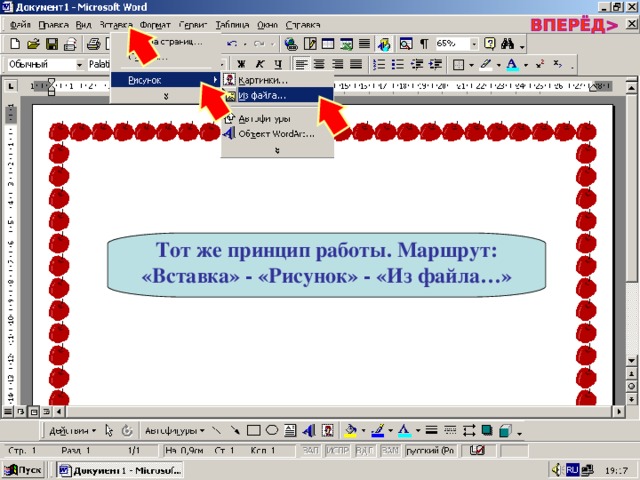This screenshot has height=480, width=640.
Task: Click the Open folder icon
Action: [33, 43]
